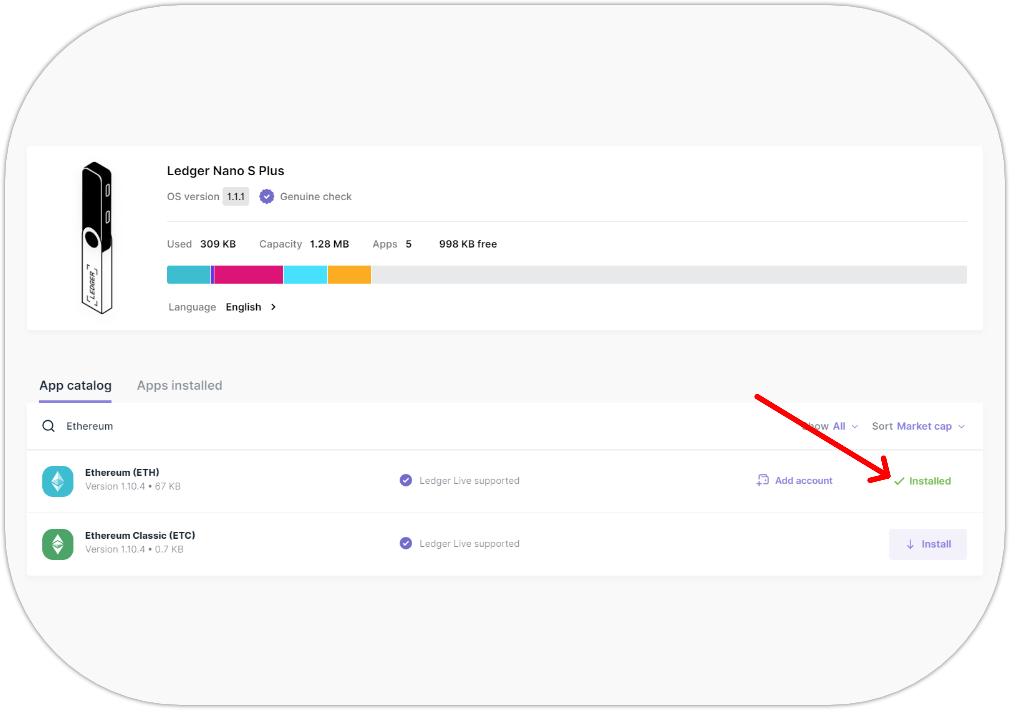Switch to the Apps installed tab
This screenshot has height=710, width=1010.
click(x=179, y=385)
